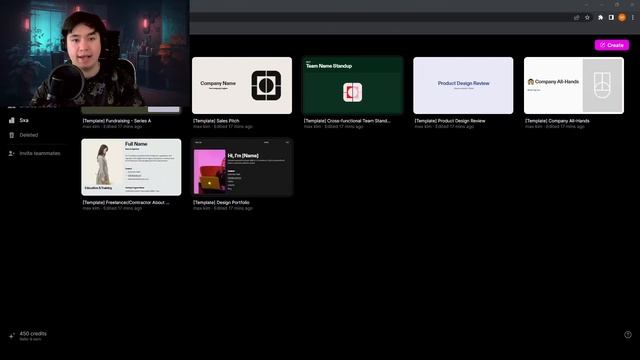Click the '[Template] Fundraising - Series A' title
Screen dimensions: 640x360
click(x=117, y=121)
